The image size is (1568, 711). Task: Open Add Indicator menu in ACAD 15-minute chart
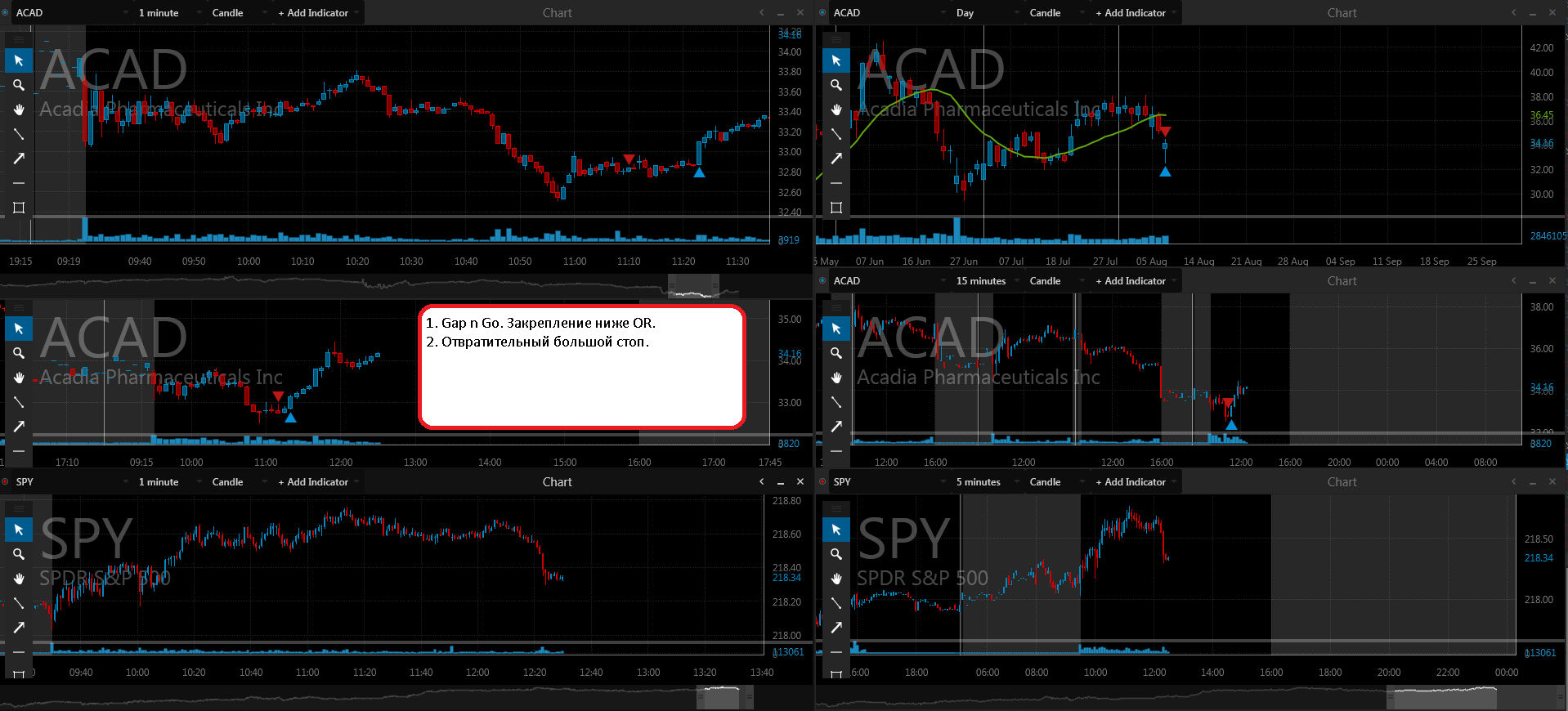tap(1135, 280)
